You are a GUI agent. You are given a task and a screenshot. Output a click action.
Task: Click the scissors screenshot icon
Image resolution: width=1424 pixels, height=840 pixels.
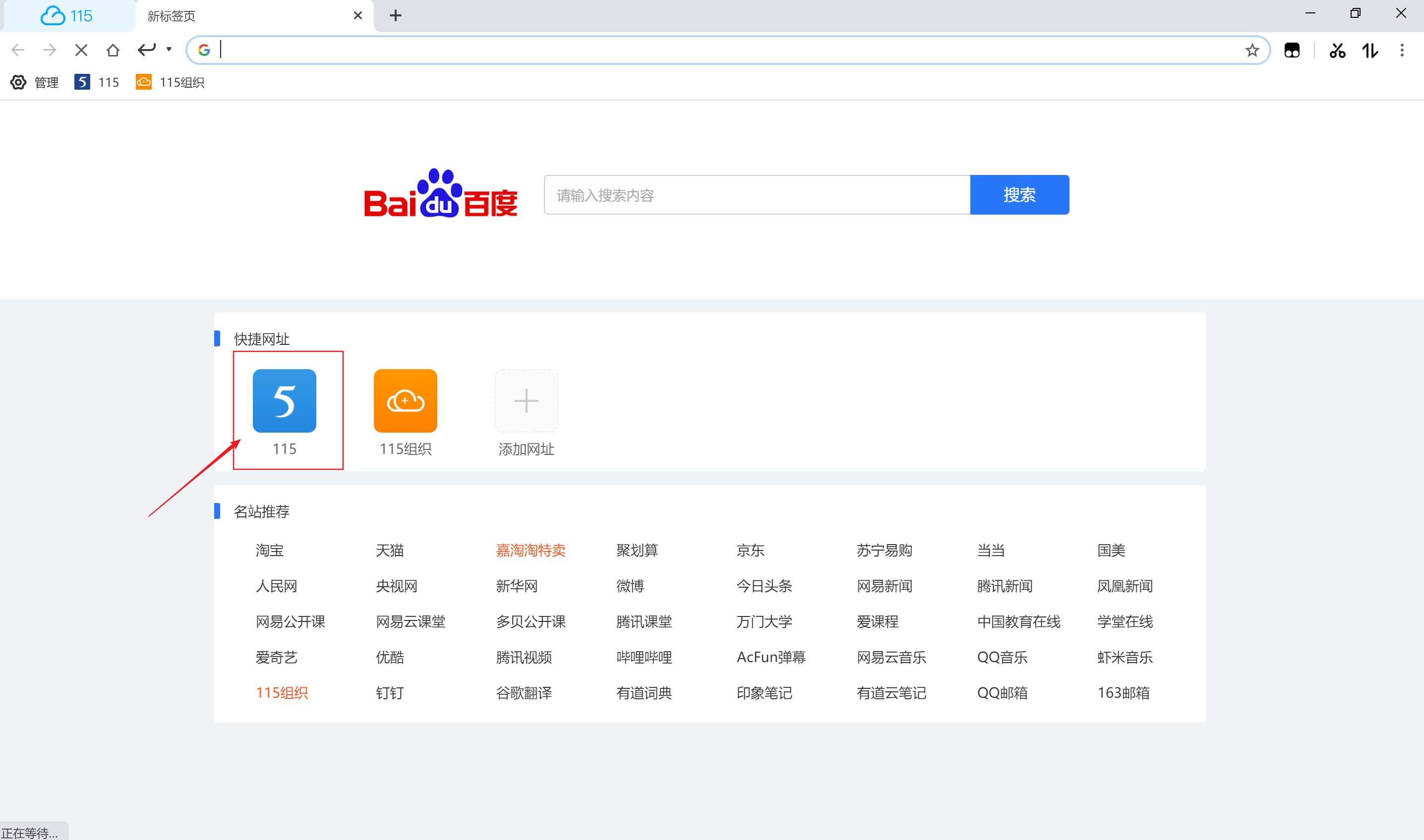point(1337,51)
